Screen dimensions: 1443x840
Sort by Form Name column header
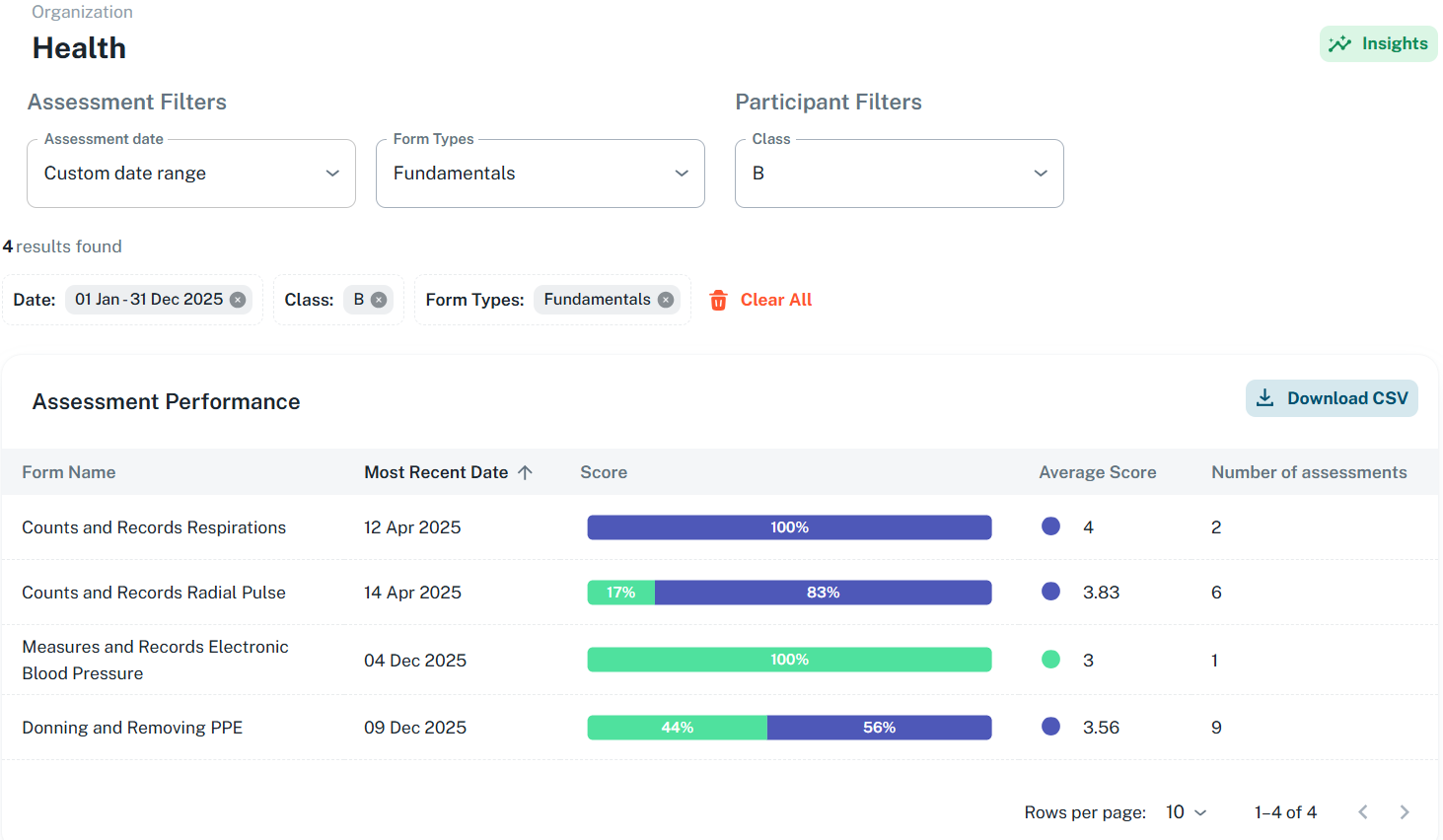point(69,472)
